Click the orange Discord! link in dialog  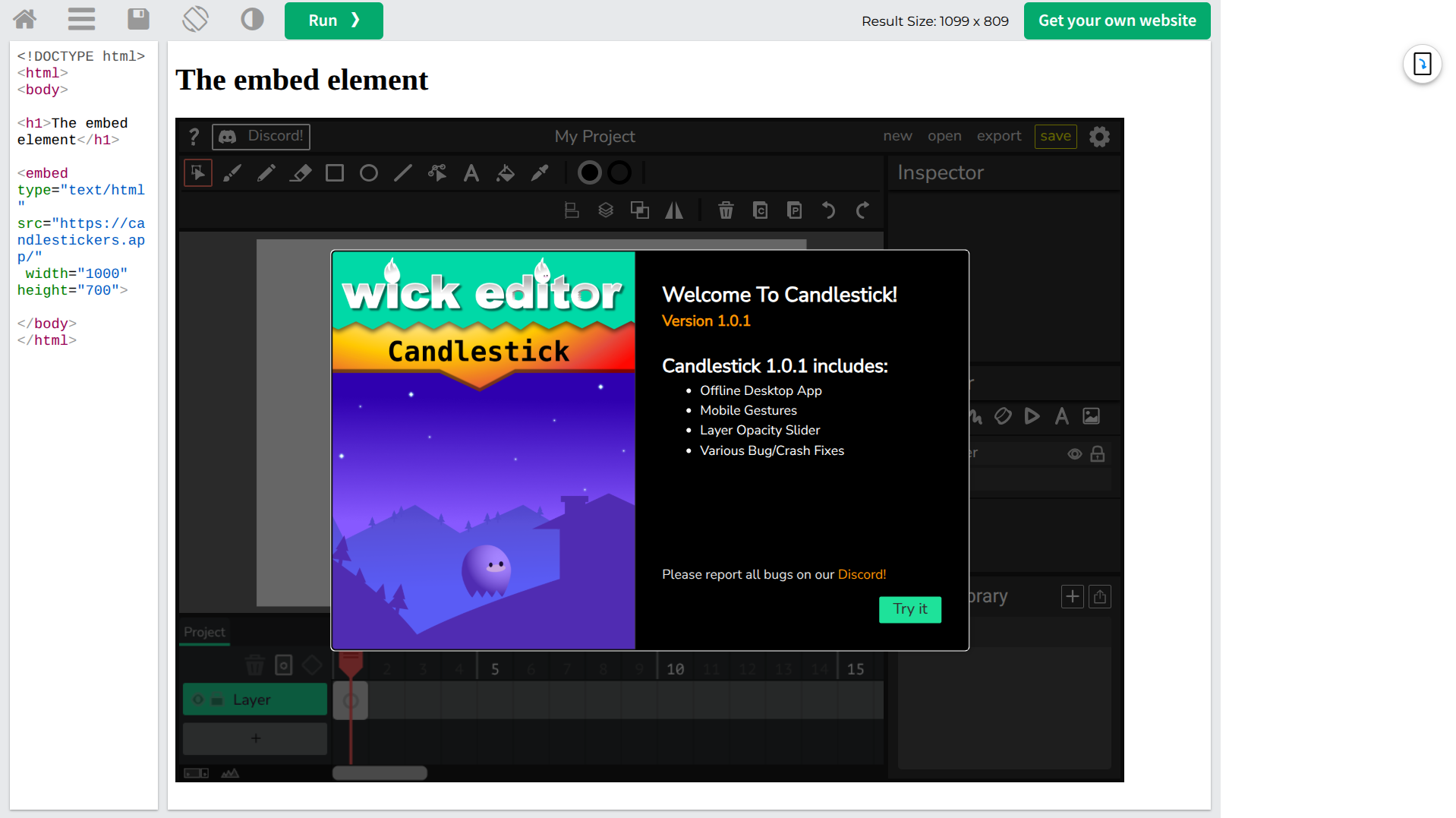(862, 574)
